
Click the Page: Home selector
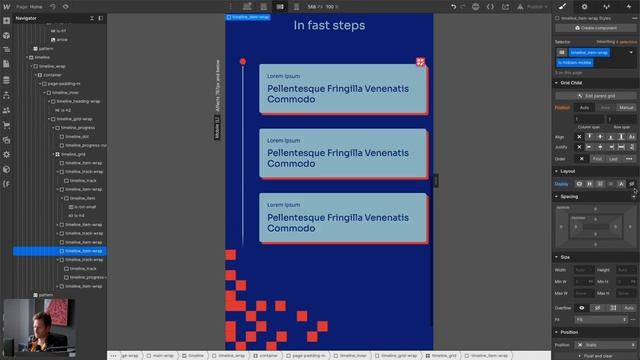(29, 7)
